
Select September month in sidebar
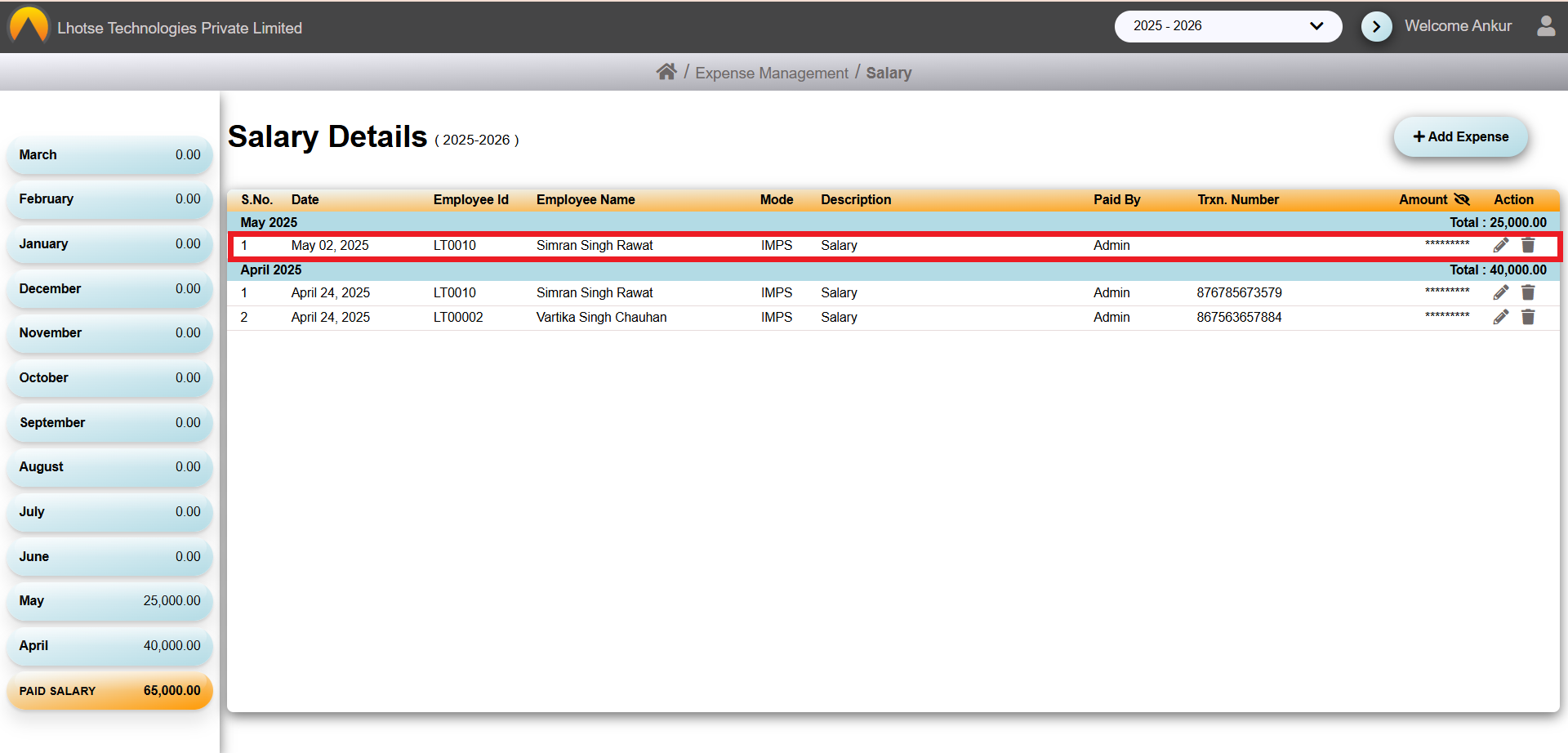point(109,423)
